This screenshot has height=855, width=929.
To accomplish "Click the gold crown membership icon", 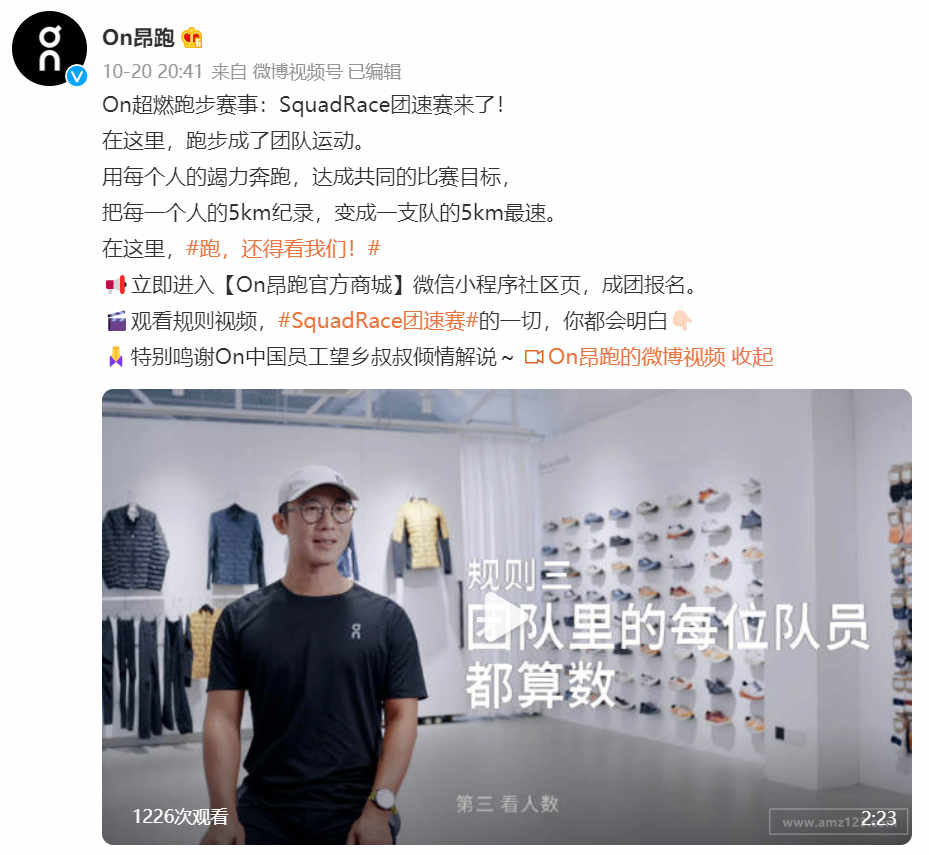I will 192,38.
